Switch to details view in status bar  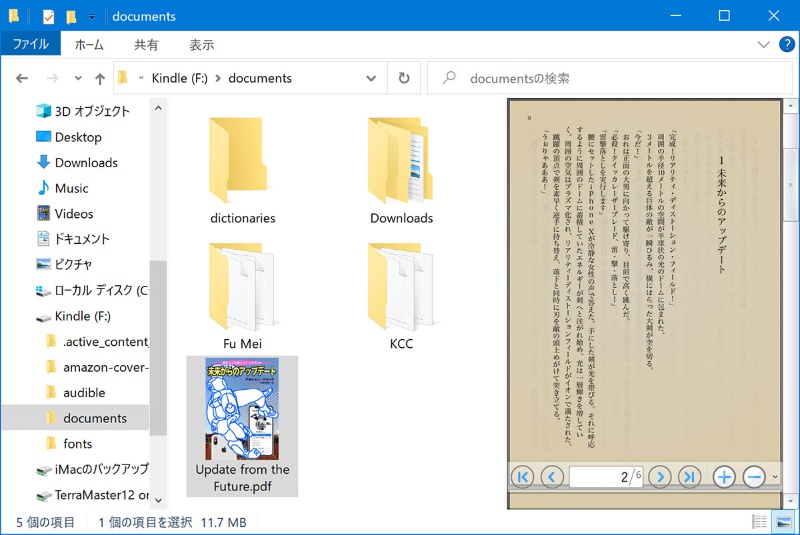pyautogui.click(x=759, y=522)
